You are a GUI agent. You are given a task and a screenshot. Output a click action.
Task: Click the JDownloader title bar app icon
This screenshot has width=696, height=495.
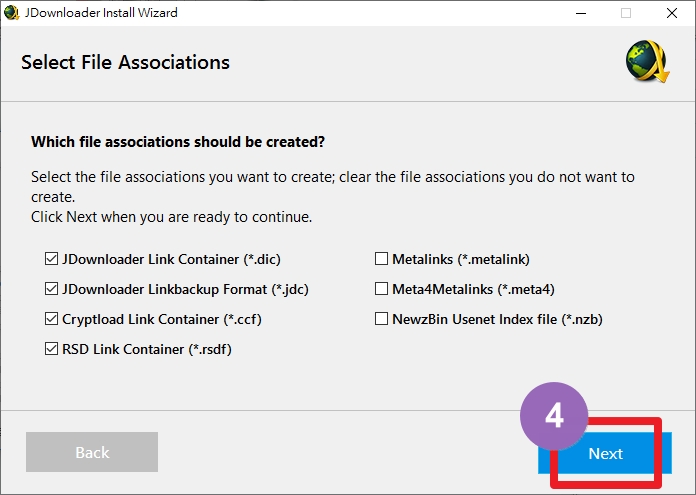point(11,12)
